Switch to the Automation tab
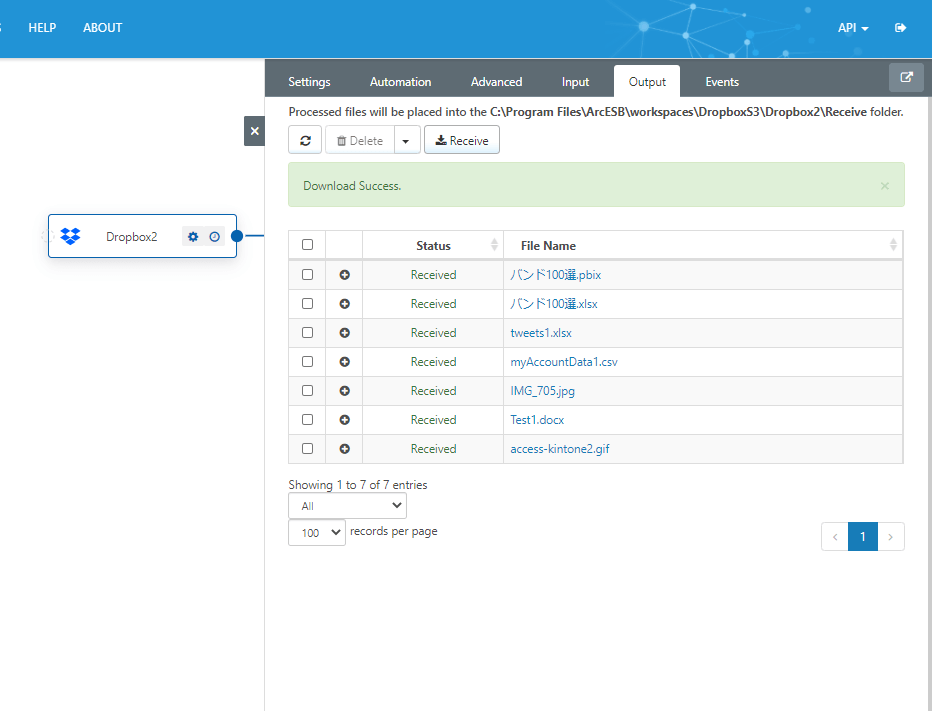Viewport: 932px width, 711px height. pos(400,82)
